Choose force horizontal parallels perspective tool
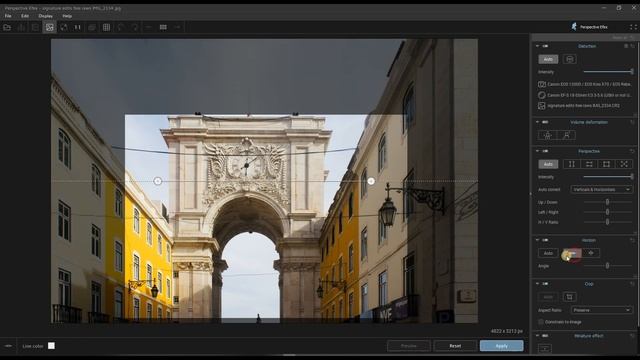This screenshot has height=360, width=640. click(x=589, y=164)
